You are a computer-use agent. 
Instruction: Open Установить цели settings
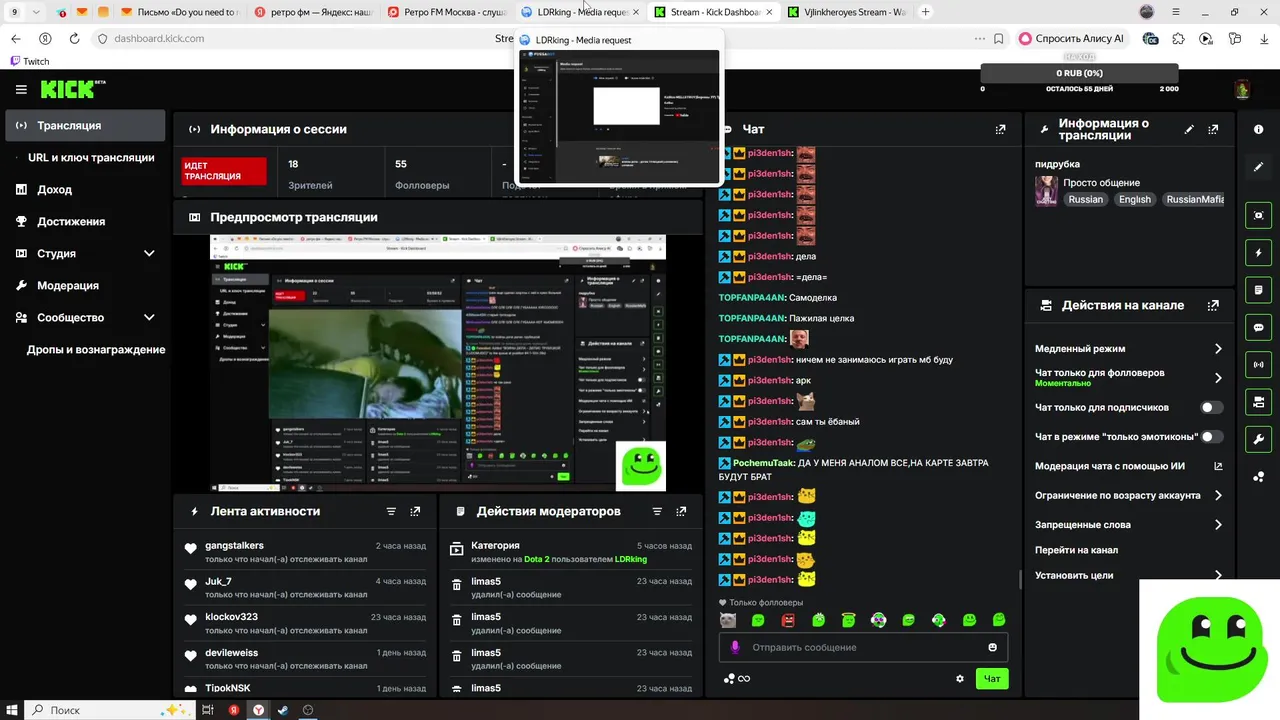[1128, 575]
